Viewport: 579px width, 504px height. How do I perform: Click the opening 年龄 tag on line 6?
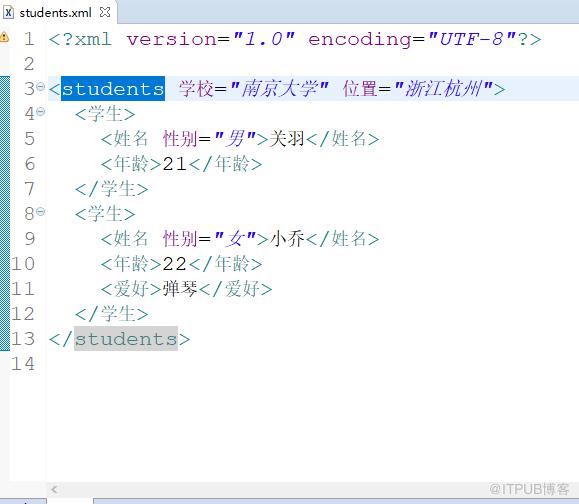pyautogui.click(x=131, y=164)
